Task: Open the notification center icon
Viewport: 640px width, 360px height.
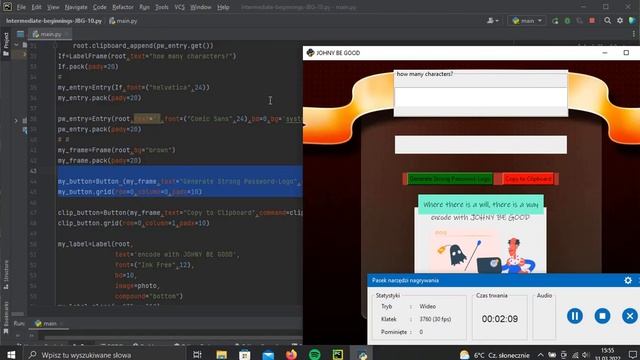Action: coord(632,355)
